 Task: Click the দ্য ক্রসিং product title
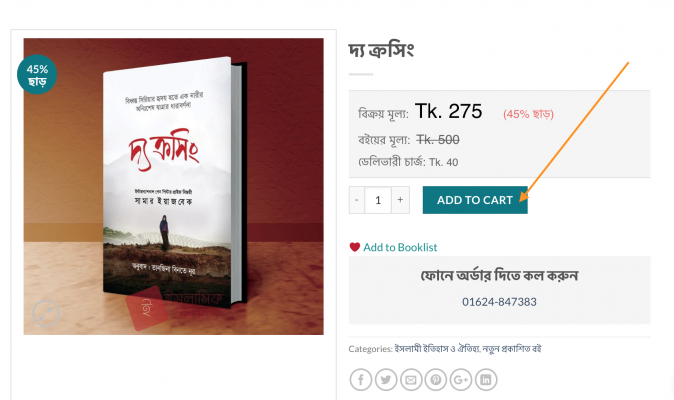coord(381,50)
